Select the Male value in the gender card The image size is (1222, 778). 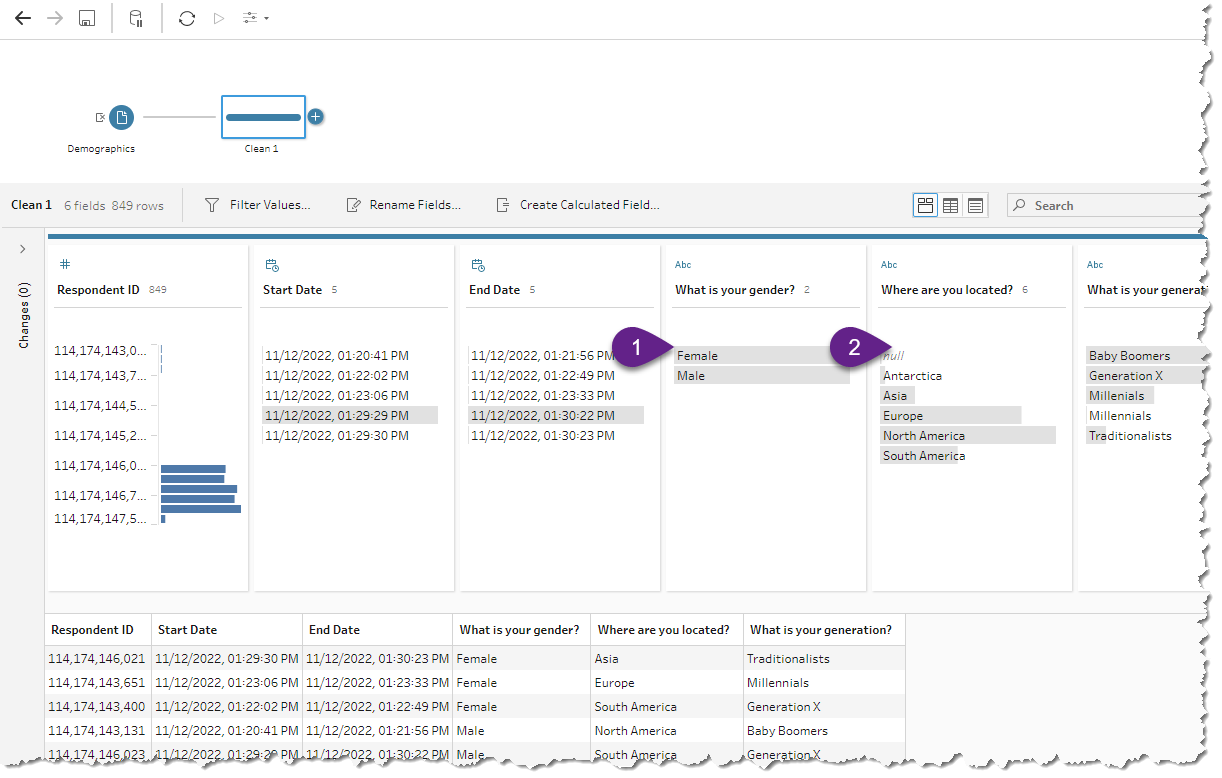pos(762,375)
